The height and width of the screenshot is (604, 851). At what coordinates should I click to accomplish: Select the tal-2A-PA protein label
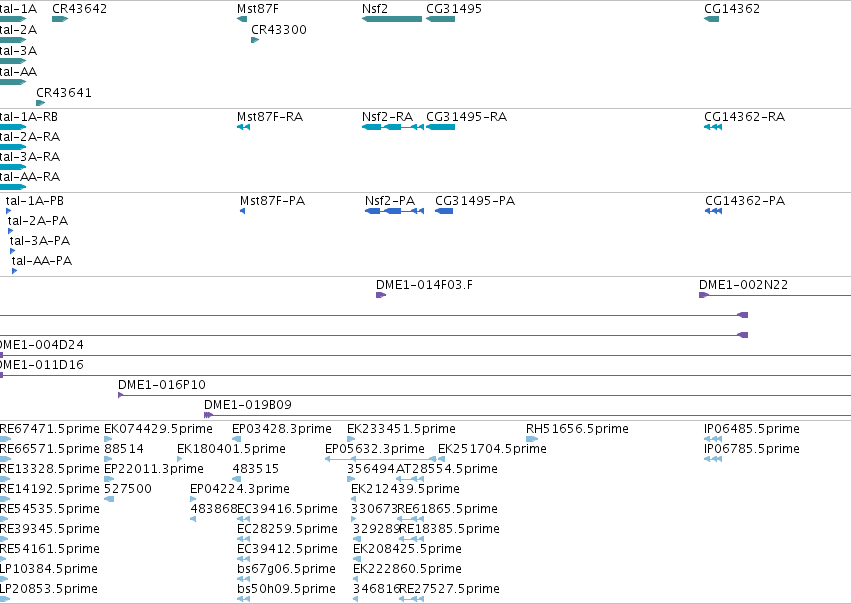click(38, 221)
